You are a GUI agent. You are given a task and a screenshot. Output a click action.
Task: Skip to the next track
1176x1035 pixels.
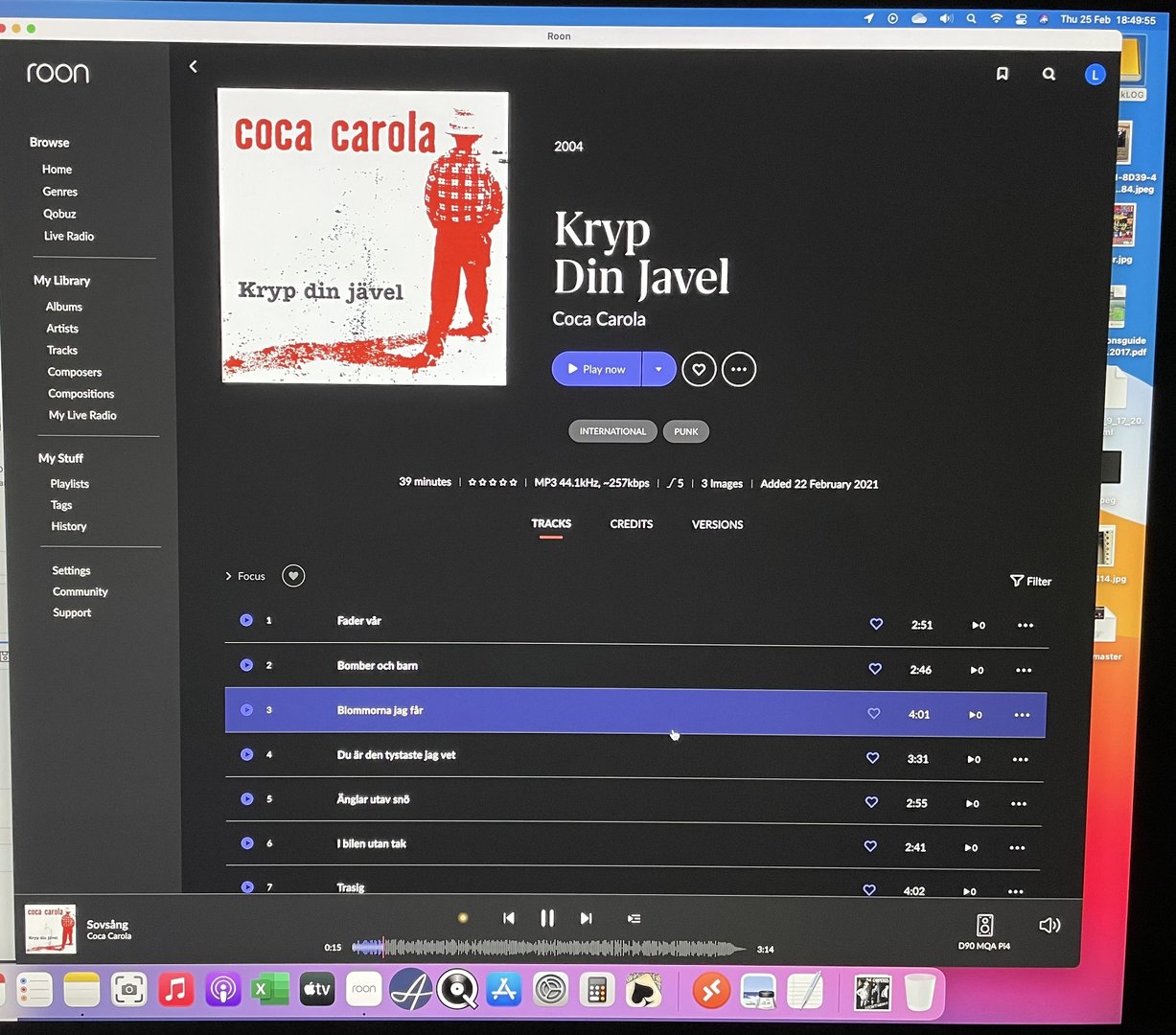tap(586, 918)
